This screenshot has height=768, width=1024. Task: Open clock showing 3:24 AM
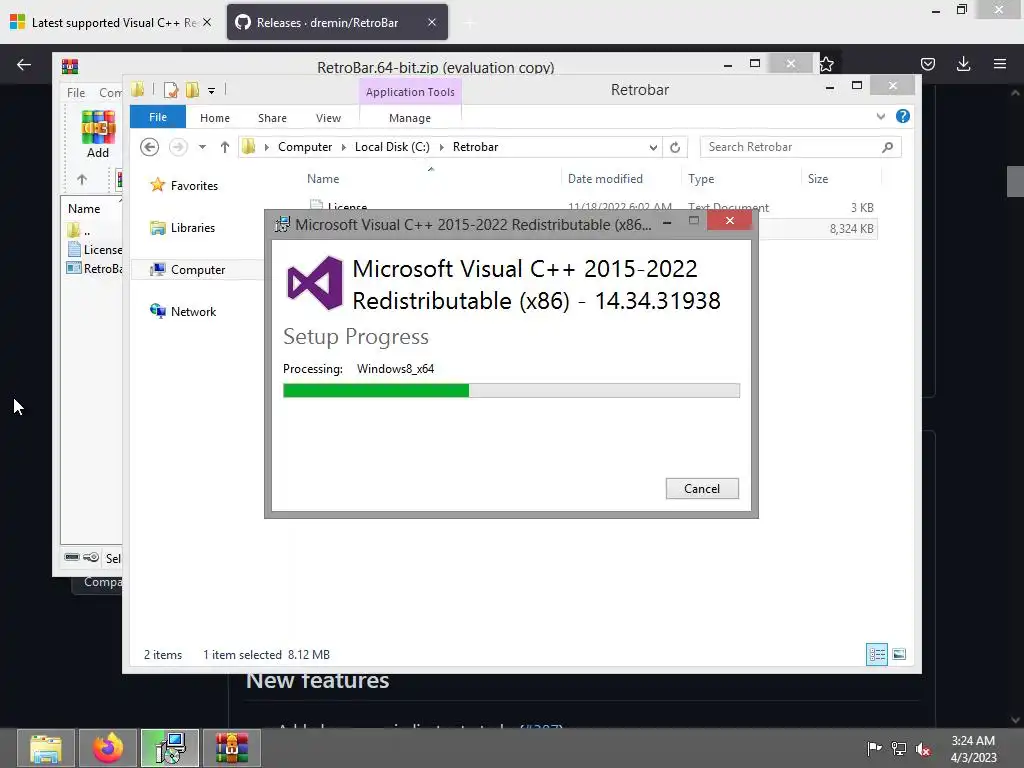973,748
